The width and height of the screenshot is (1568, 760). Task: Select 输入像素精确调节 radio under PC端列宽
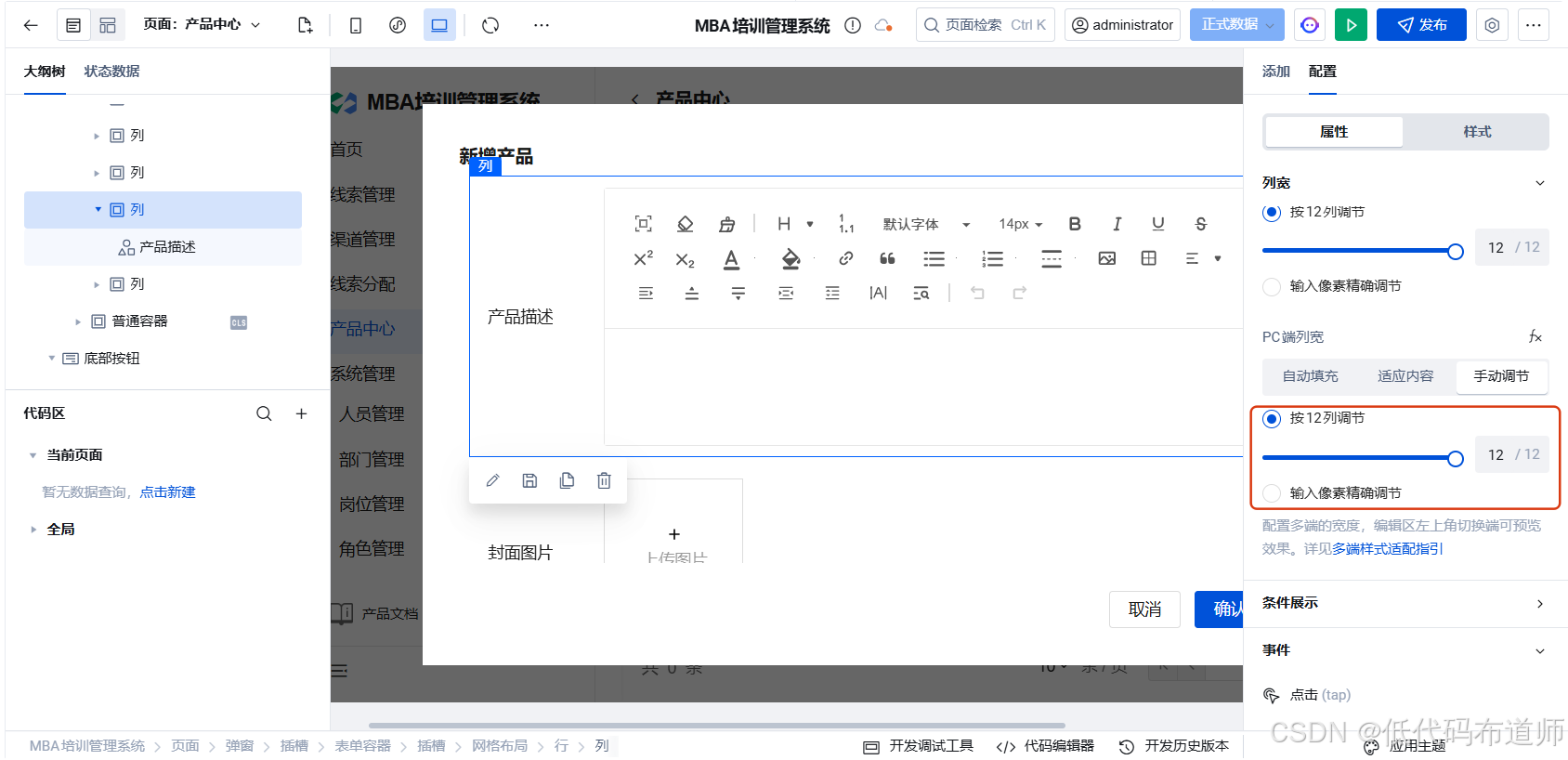pos(1272,493)
